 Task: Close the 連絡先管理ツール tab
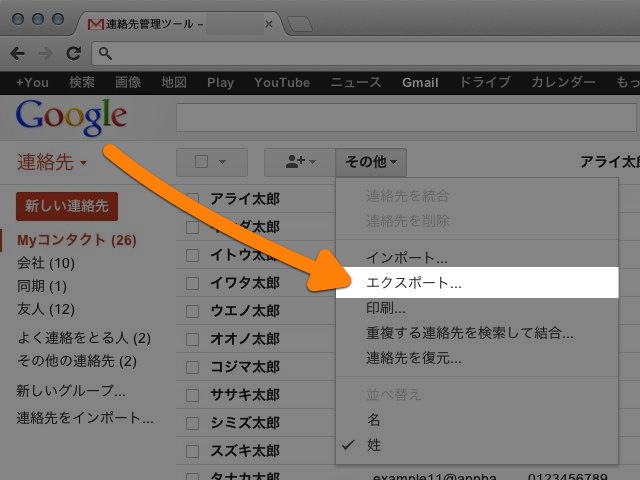pyautogui.click(x=269, y=24)
